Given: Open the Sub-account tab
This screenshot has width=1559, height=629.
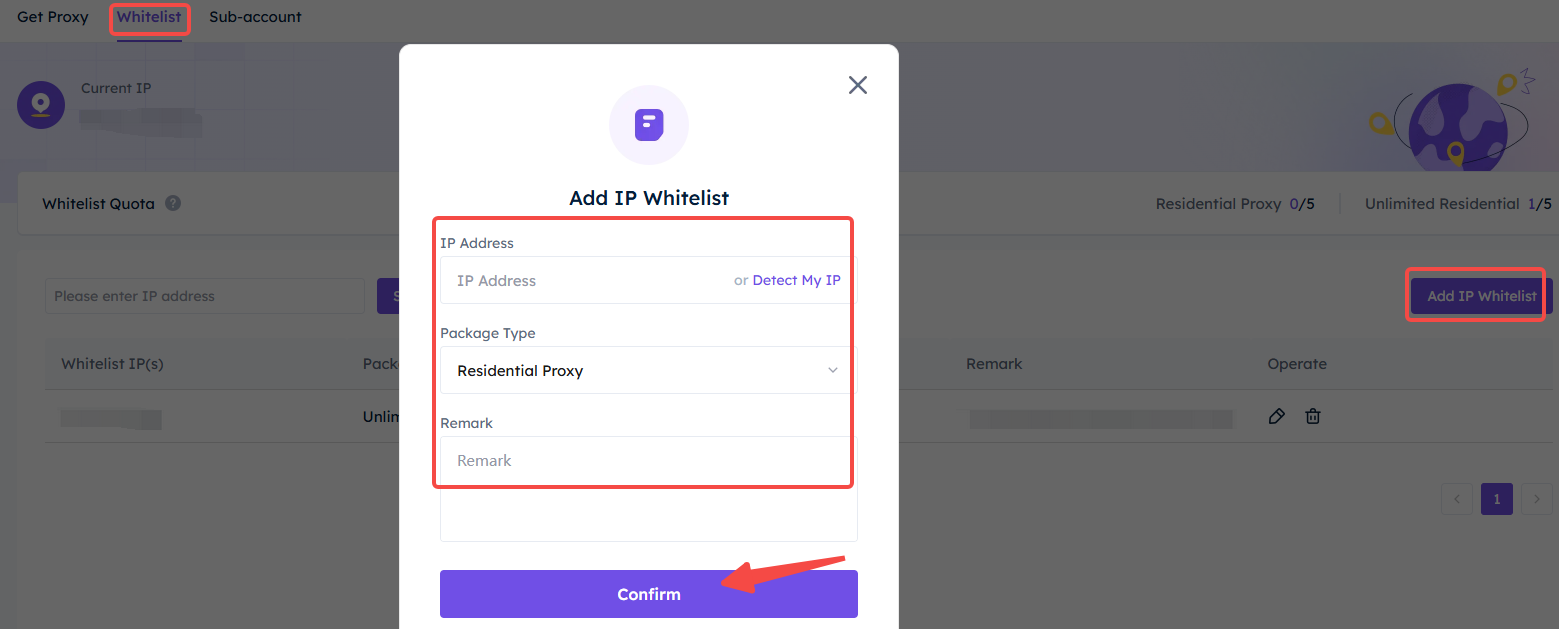Looking at the screenshot, I should coord(255,17).
